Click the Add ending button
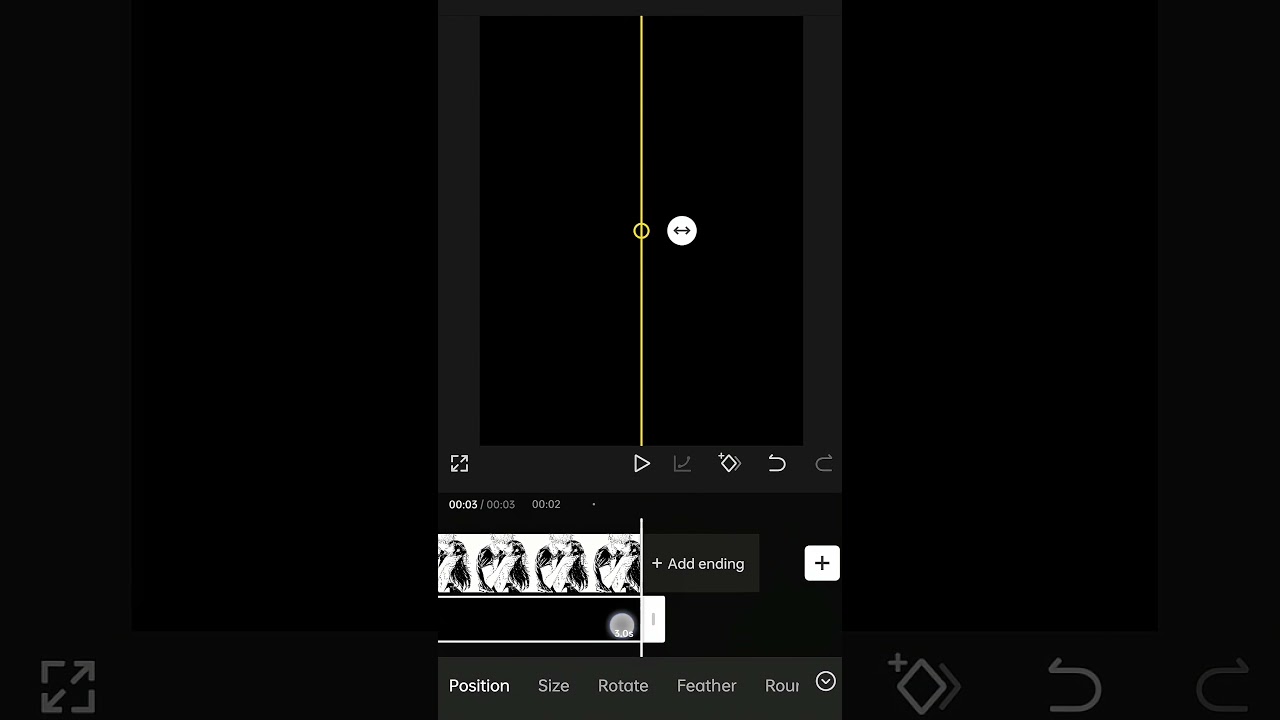 pos(698,564)
